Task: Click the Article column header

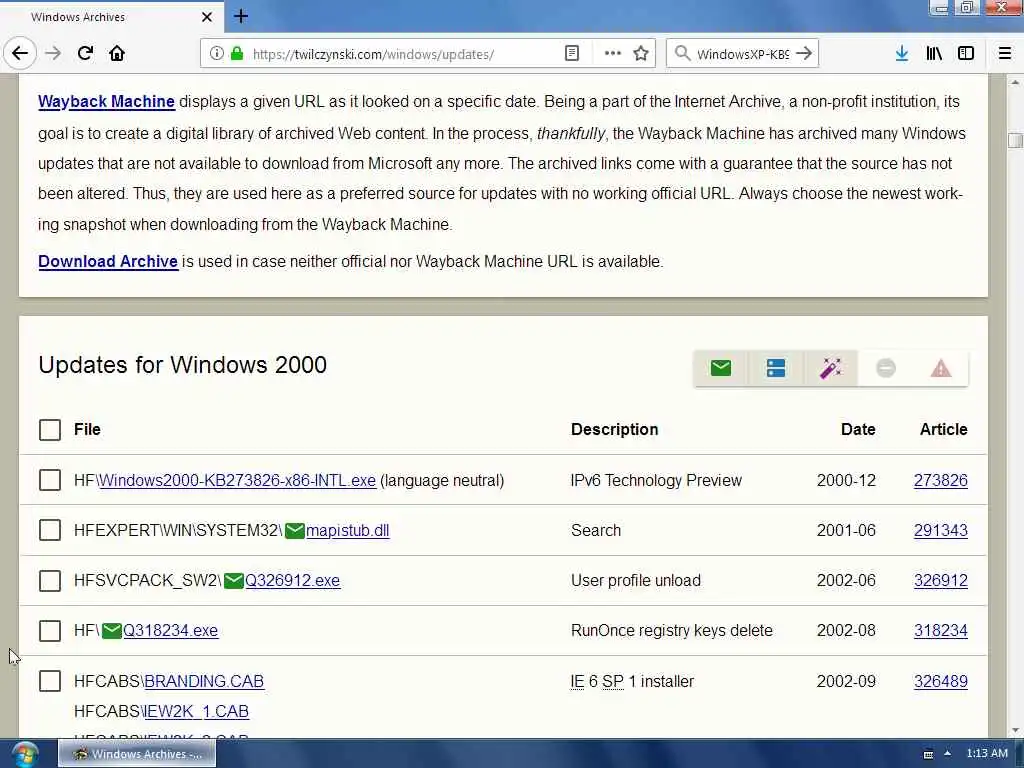Action: [x=944, y=430]
